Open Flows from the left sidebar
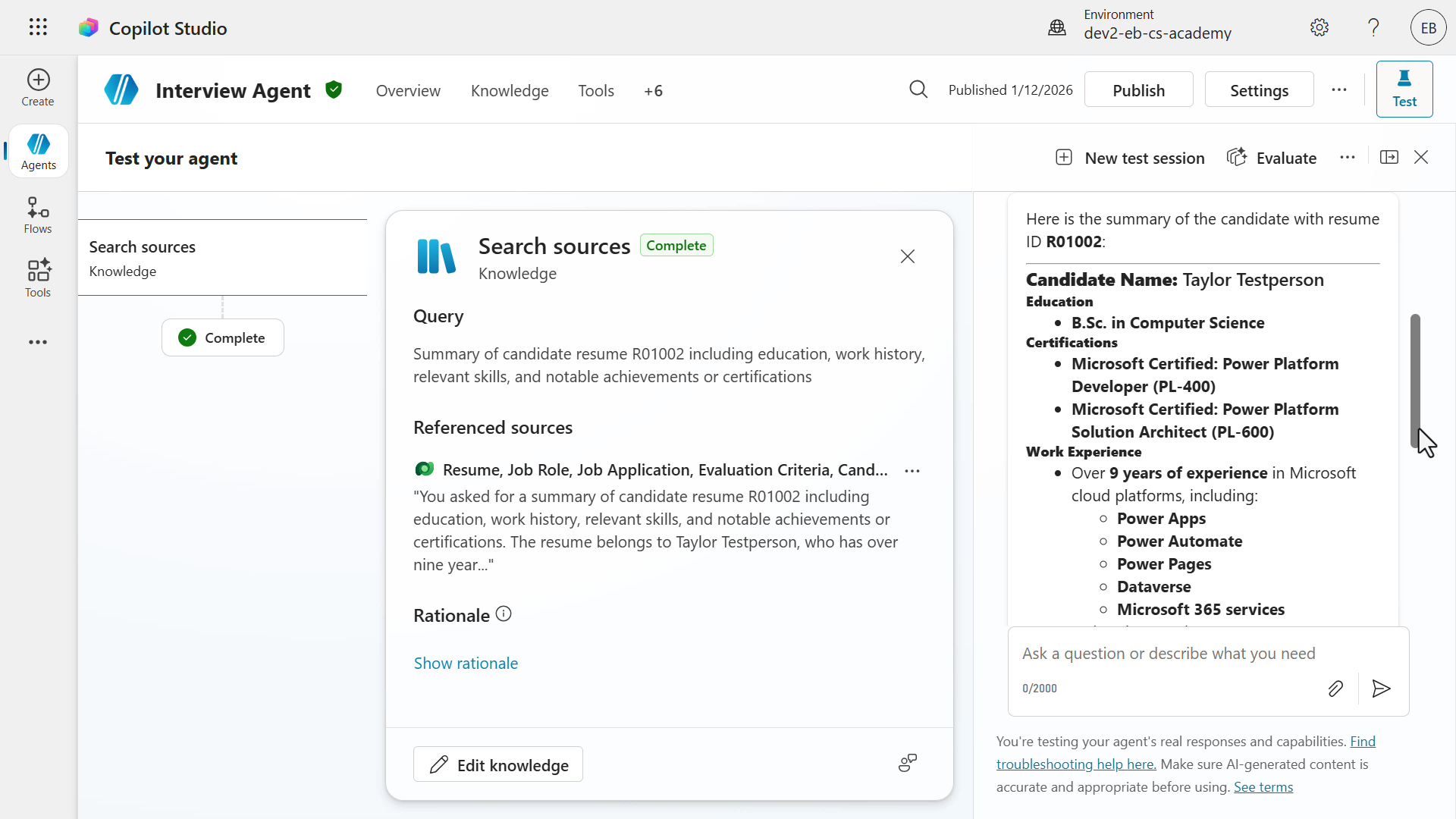The image size is (1456, 819). tap(38, 215)
